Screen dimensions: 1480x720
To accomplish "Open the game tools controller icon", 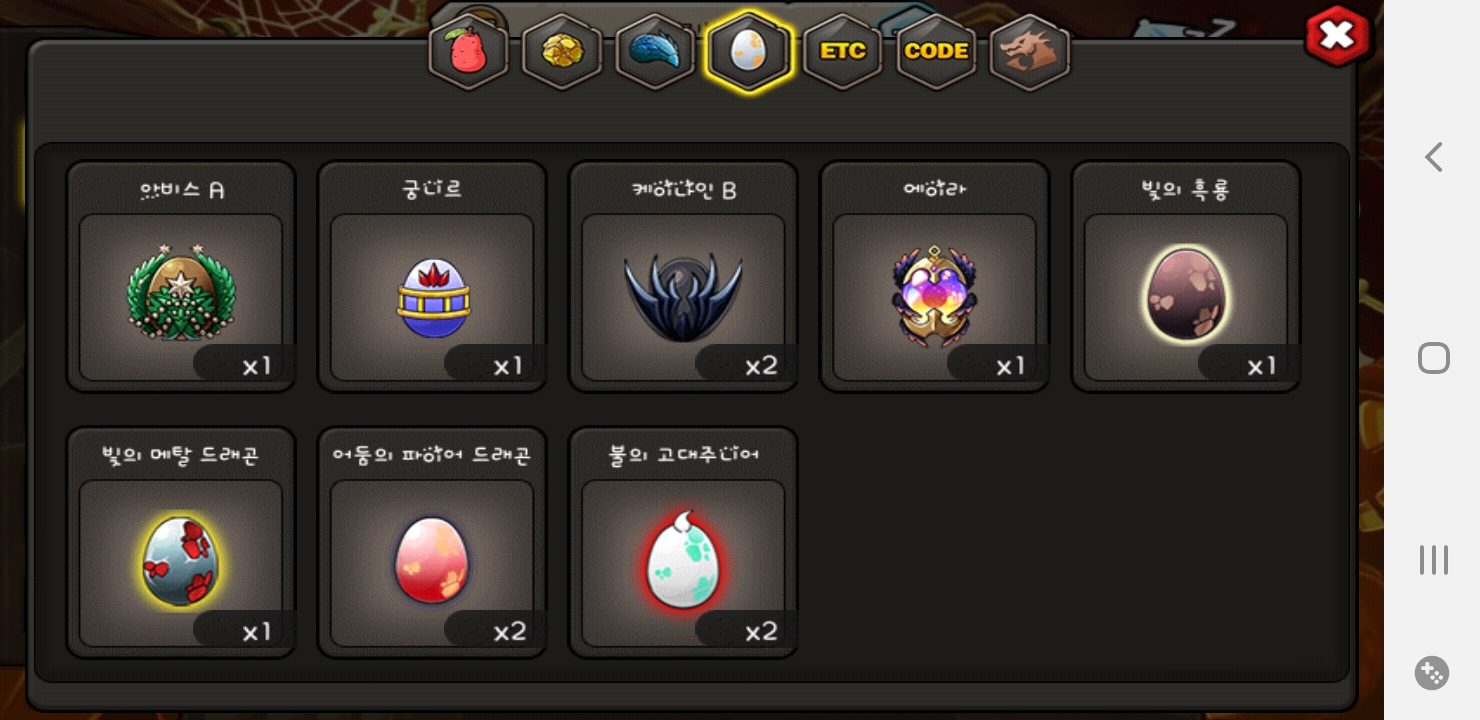I will (1432, 673).
